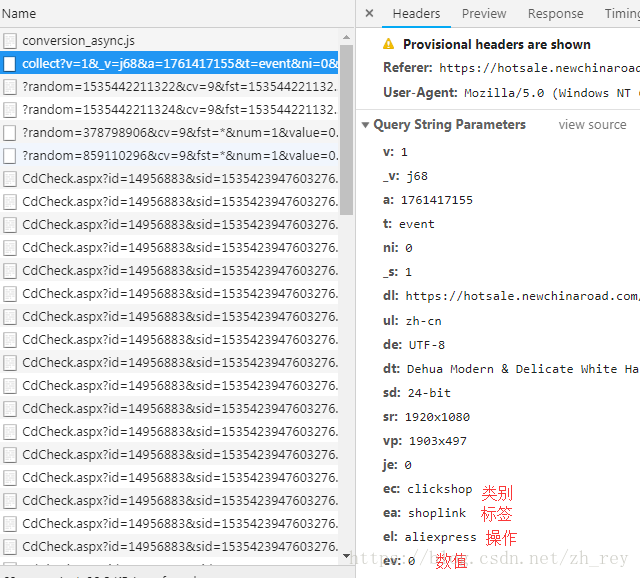Click the User-Agent header value

coord(552,93)
